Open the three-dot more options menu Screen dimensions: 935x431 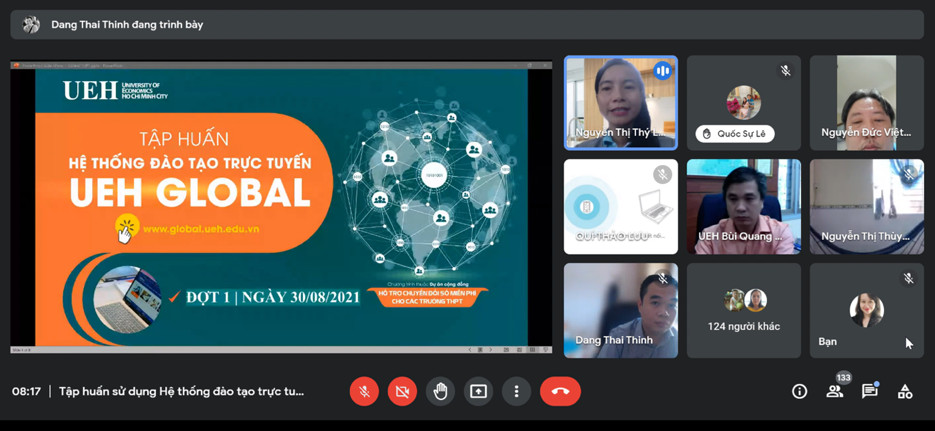[x=516, y=391]
